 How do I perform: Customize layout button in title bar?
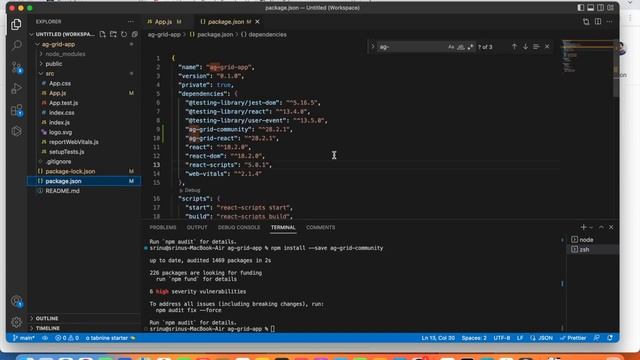click(611, 8)
